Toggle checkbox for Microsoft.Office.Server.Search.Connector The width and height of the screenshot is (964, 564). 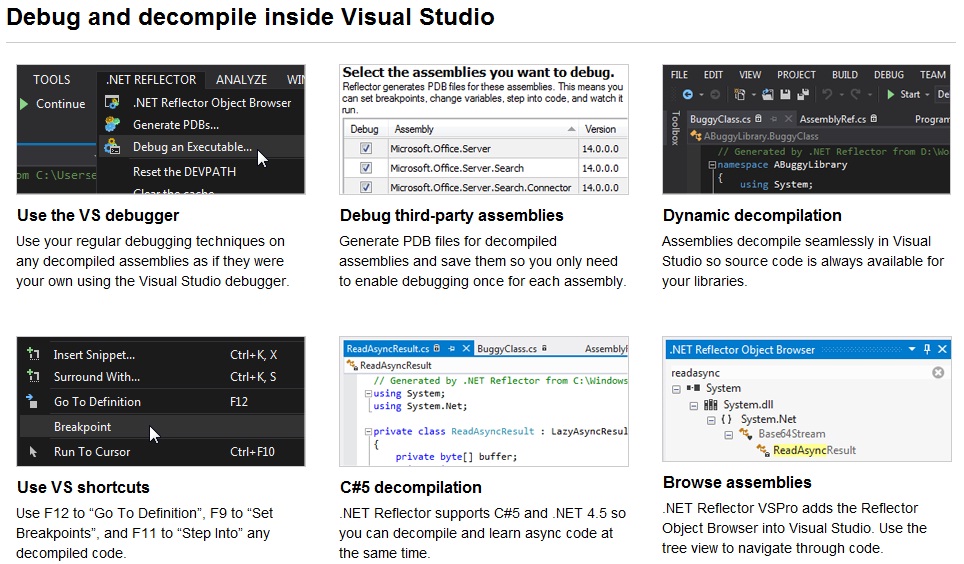pyautogui.click(x=366, y=187)
